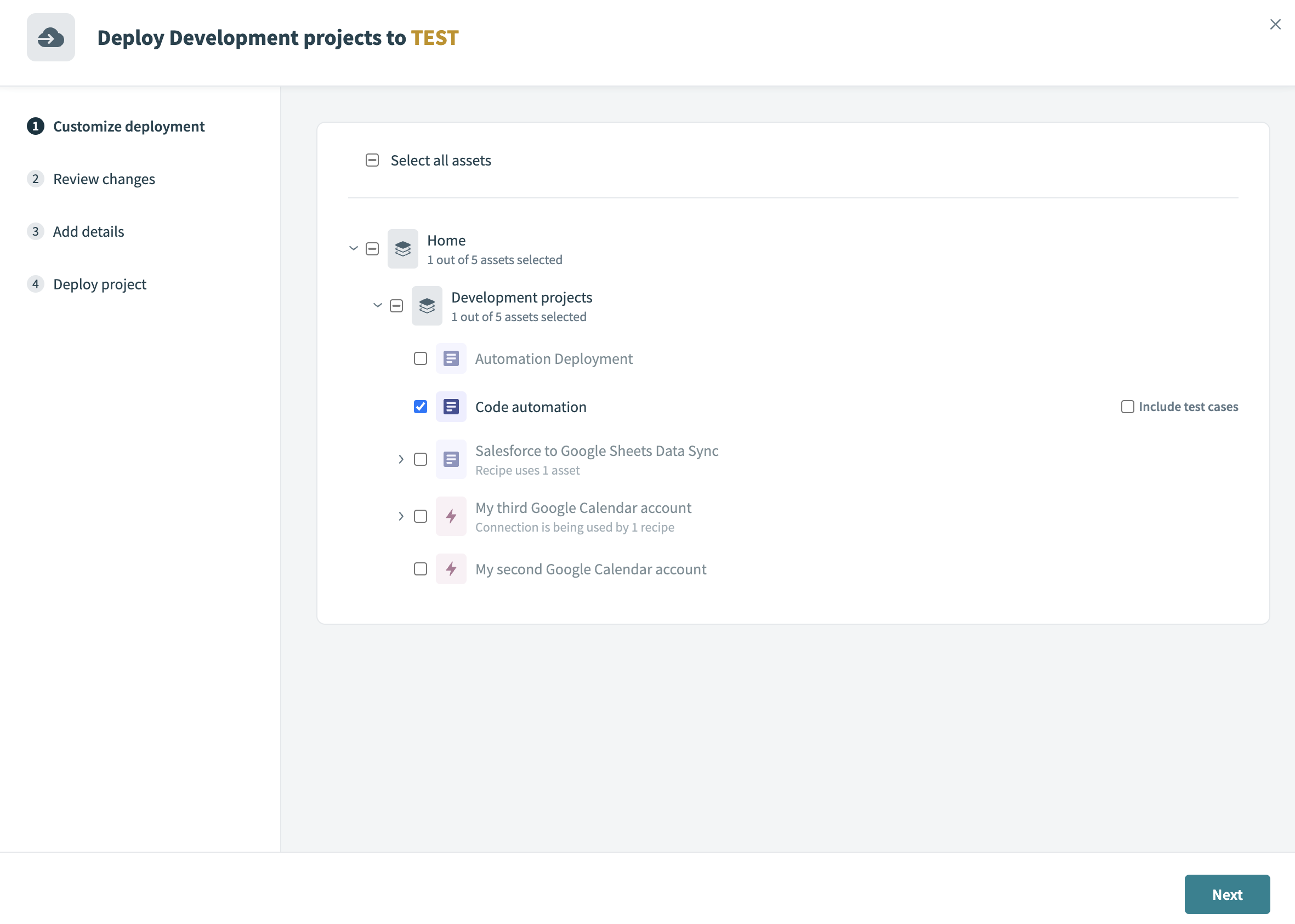Click the Automation Deployment recipe icon
The height and width of the screenshot is (924, 1295).
(451, 358)
